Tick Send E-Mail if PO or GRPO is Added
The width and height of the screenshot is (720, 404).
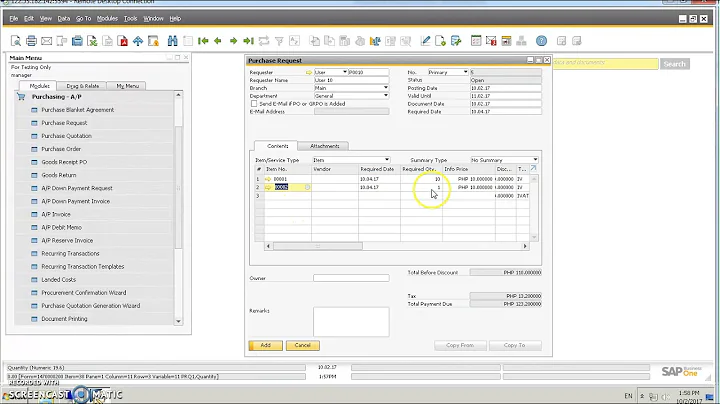(x=254, y=104)
